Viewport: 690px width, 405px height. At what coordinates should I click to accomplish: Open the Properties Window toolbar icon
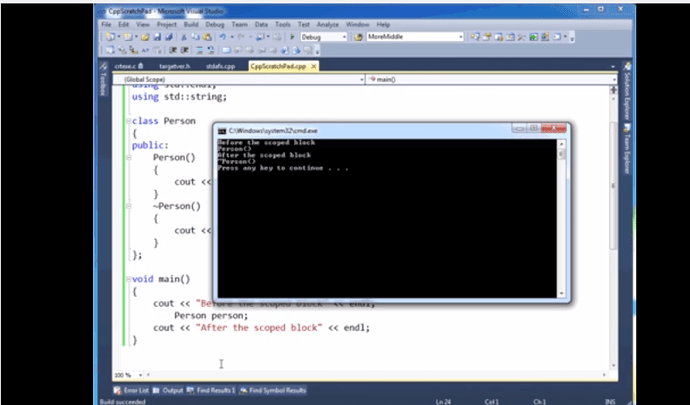click(x=487, y=37)
